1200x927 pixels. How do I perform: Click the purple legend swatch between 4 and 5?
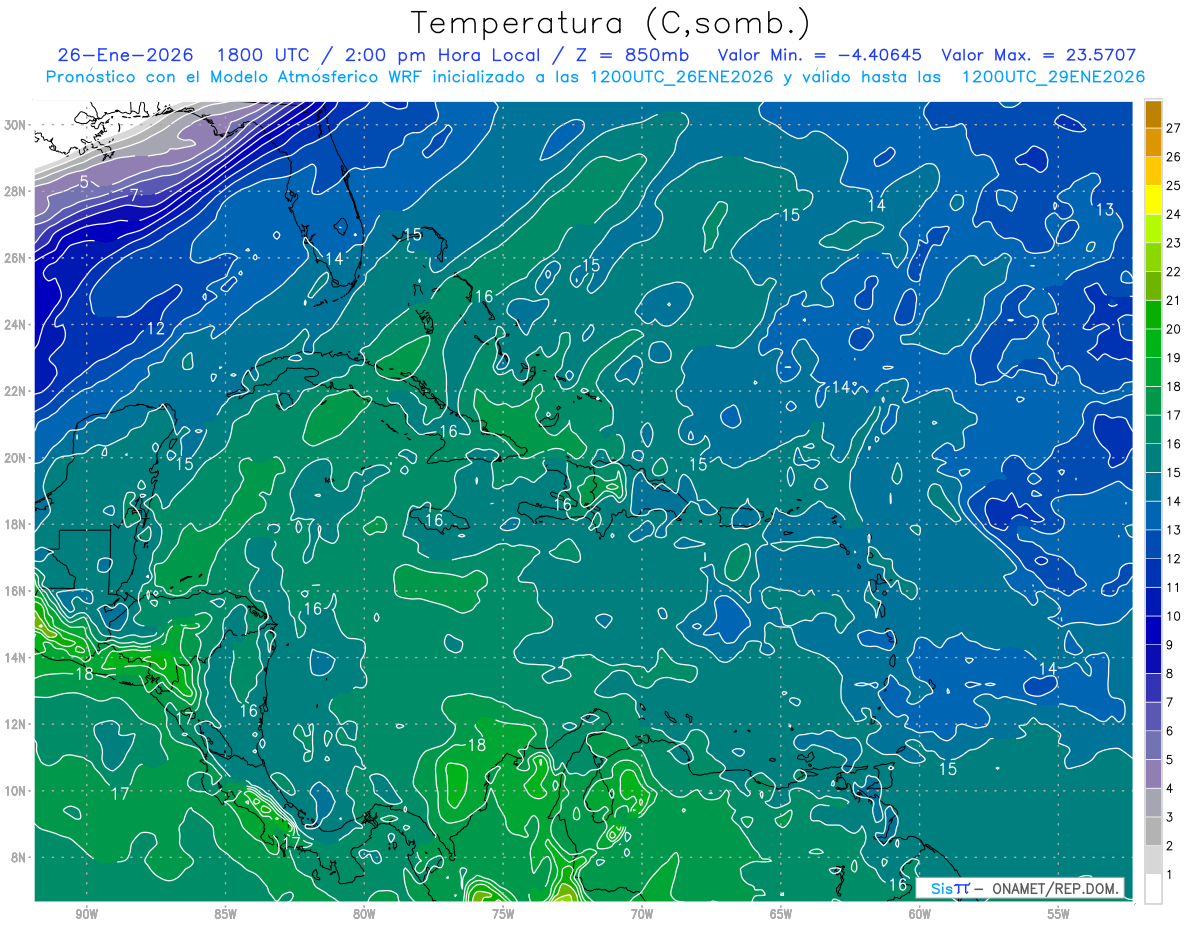click(x=1153, y=773)
